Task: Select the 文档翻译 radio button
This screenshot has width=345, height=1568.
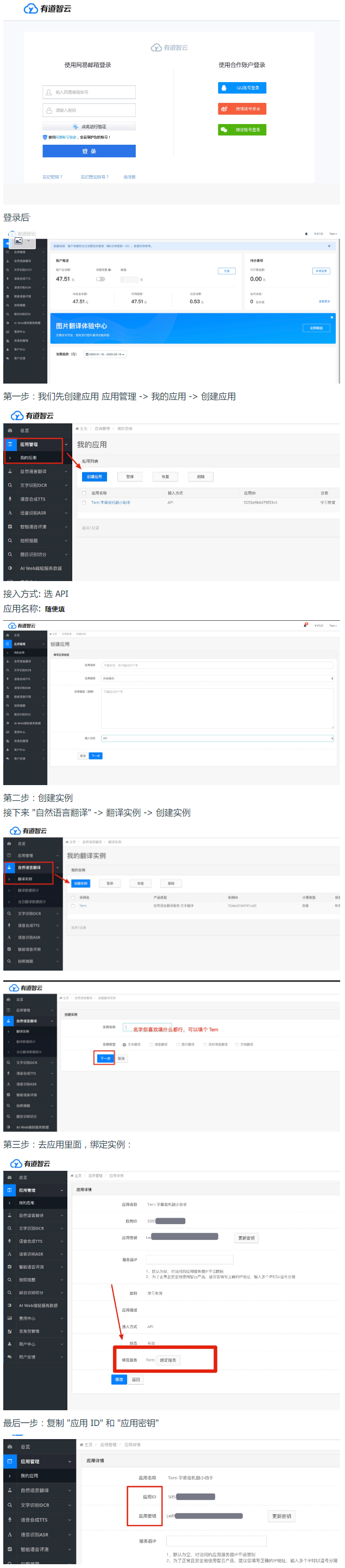Action: 237,1044
